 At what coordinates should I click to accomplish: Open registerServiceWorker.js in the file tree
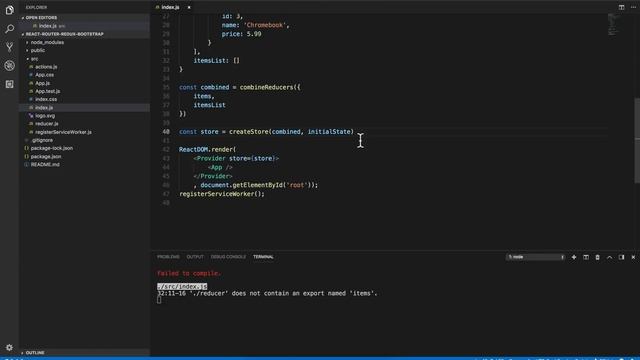63,132
